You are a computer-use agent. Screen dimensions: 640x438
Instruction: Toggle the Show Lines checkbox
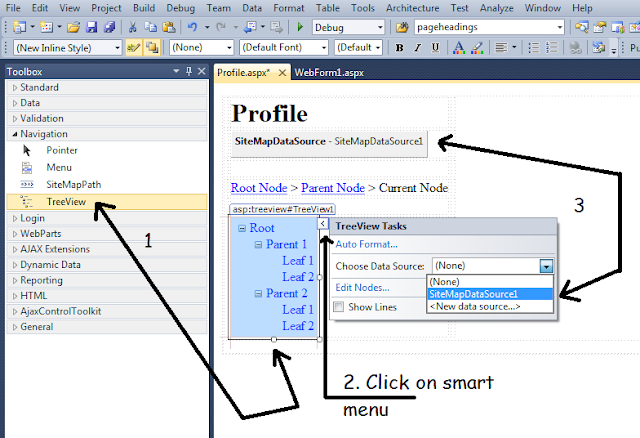(338, 307)
